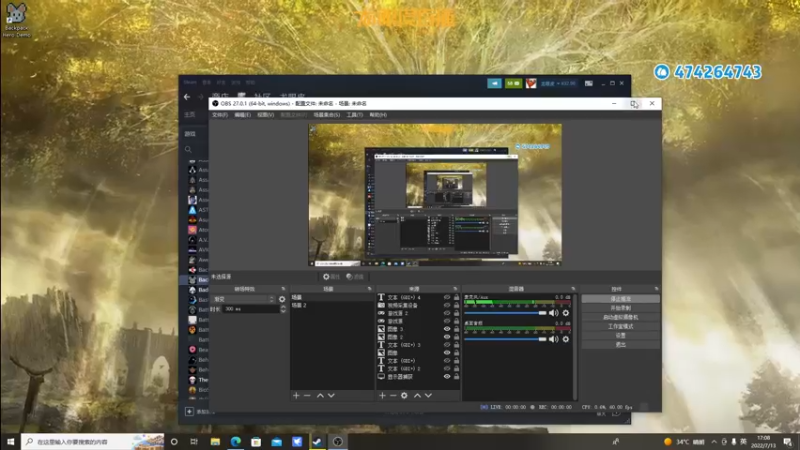Click 停止推流 button in Controls
Screen dimensions: 800x450
[x=620, y=299]
